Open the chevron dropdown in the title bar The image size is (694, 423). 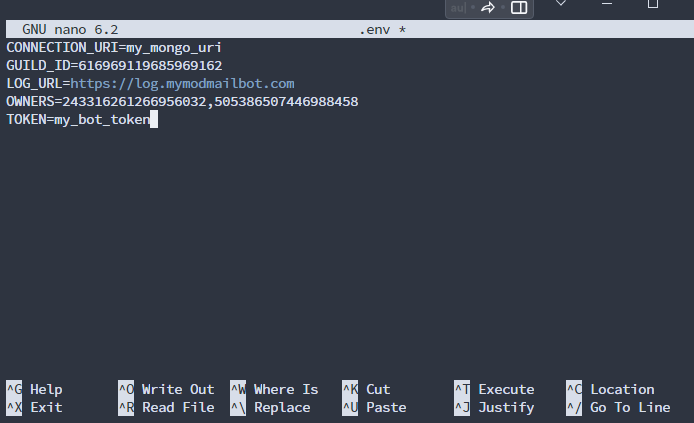tap(562, 4)
